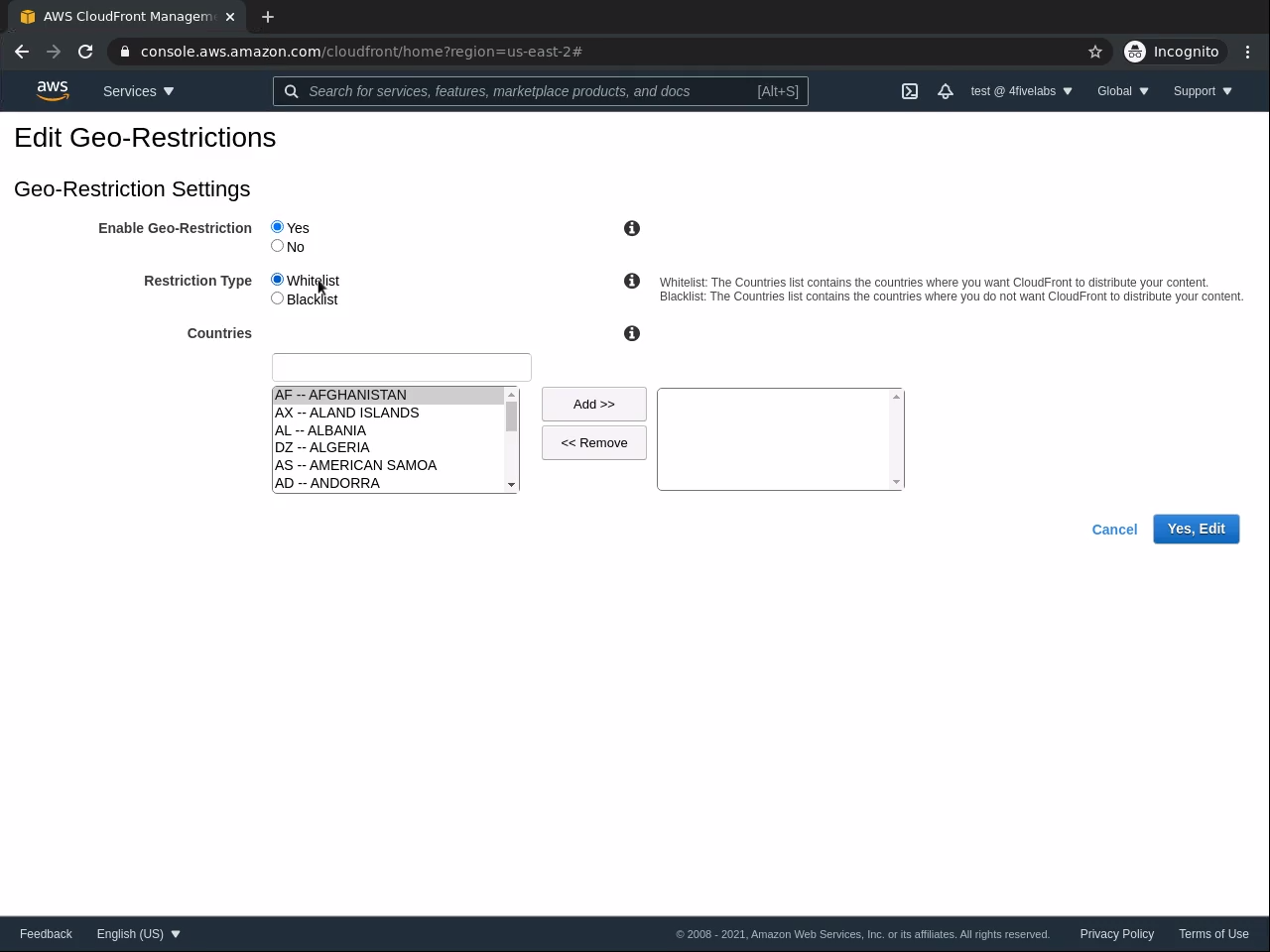This screenshot has width=1270, height=952.
Task: Expand the Support menu
Action: tap(1203, 91)
